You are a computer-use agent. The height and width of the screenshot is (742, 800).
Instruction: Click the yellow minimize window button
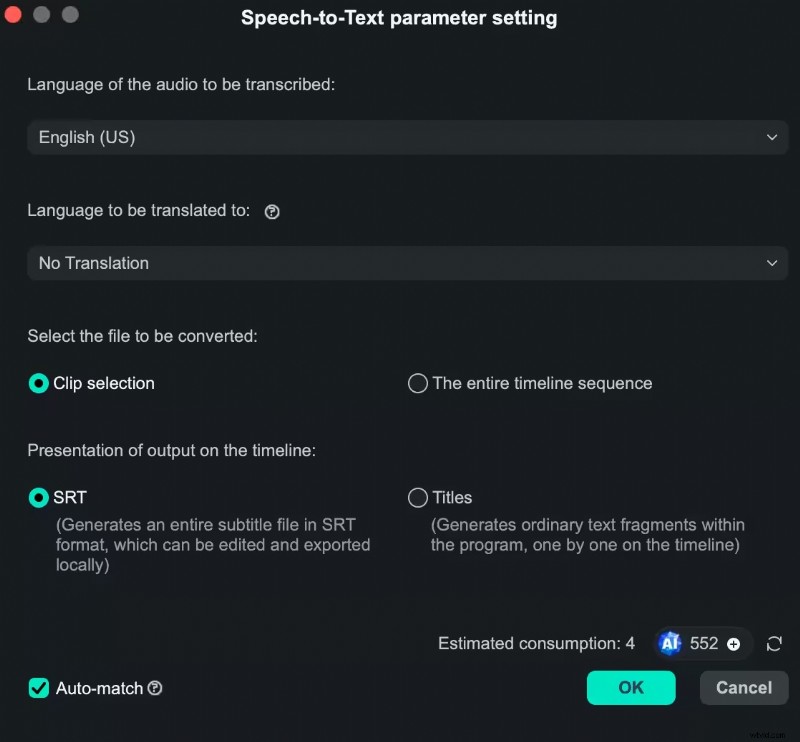pyautogui.click(x=41, y=15)
